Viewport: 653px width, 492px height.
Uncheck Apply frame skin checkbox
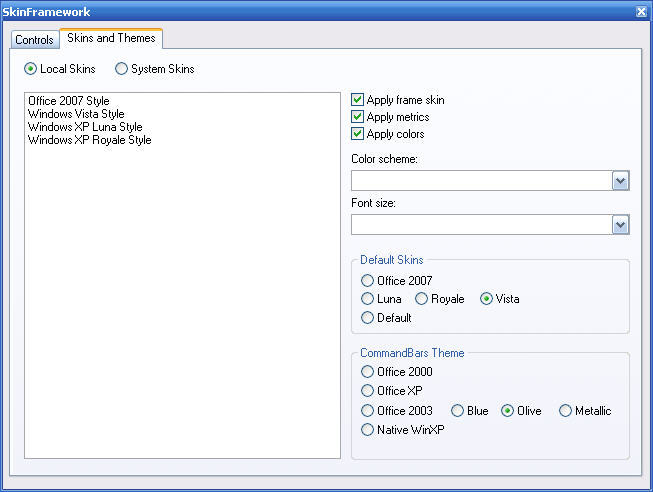click(357, 100)
